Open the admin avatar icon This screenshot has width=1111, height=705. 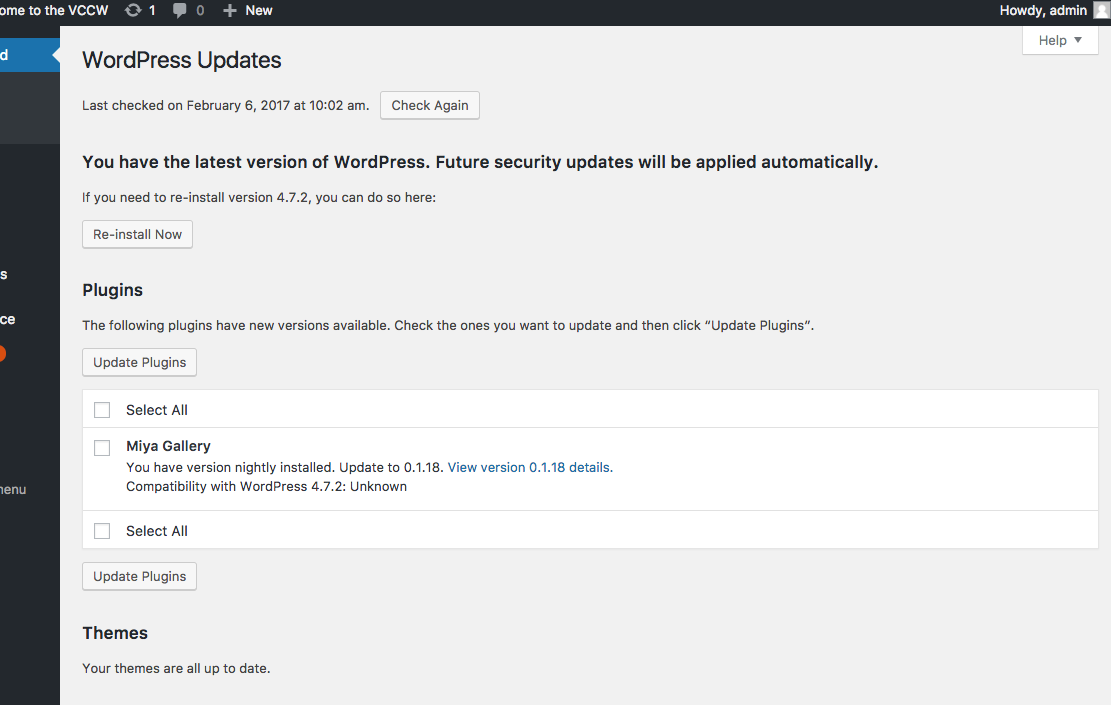click(1102, 10)
